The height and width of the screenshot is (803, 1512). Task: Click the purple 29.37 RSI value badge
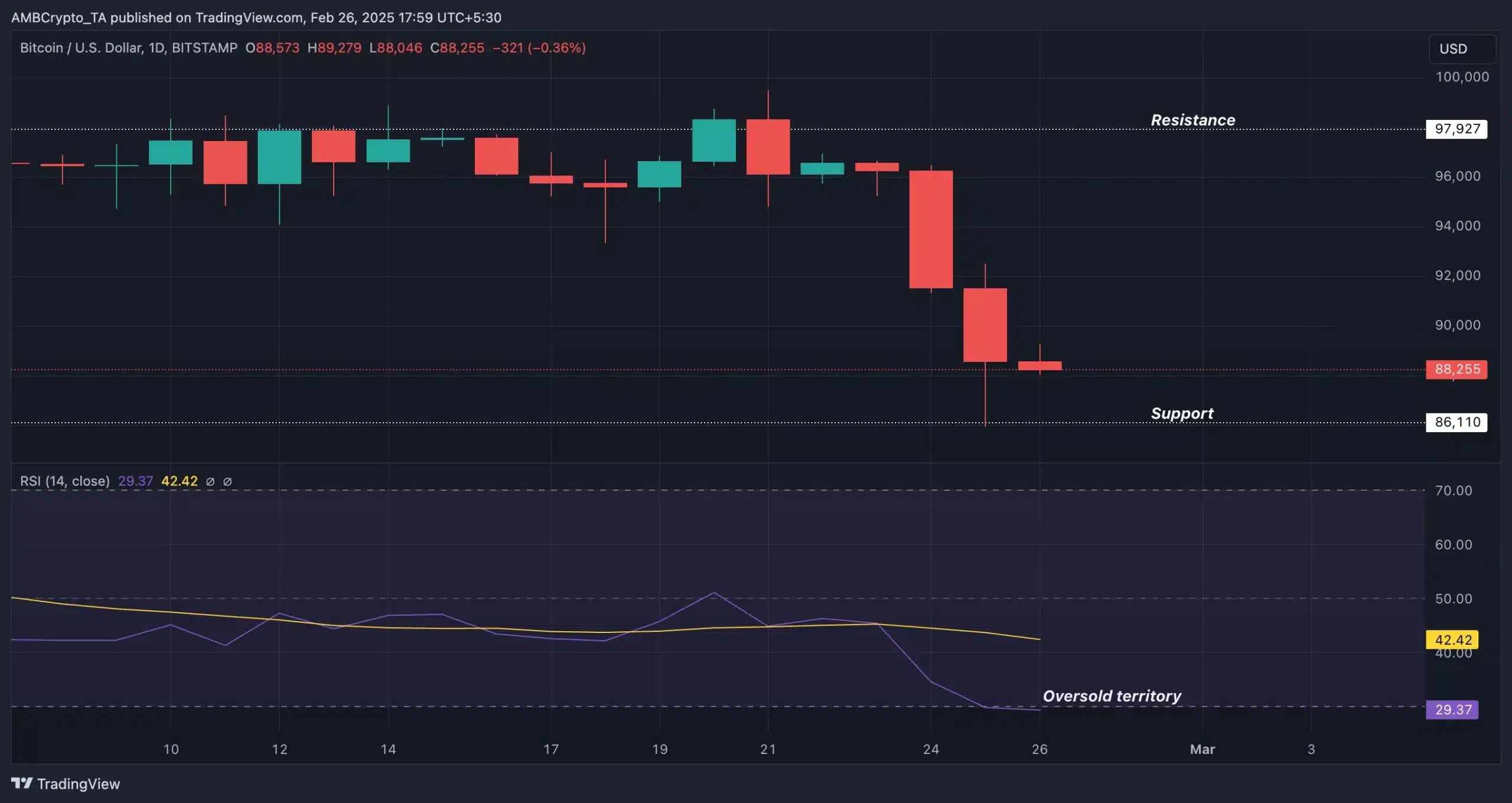[x=1452, y=710]
